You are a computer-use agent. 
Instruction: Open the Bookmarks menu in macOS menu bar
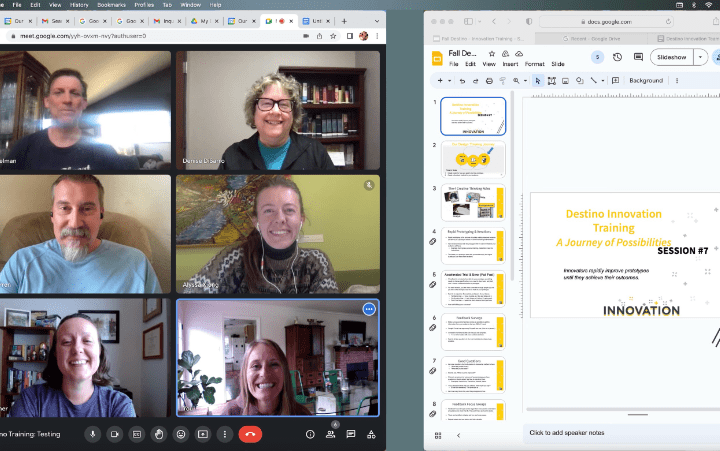pyautogui.click(x=111, y=5)
